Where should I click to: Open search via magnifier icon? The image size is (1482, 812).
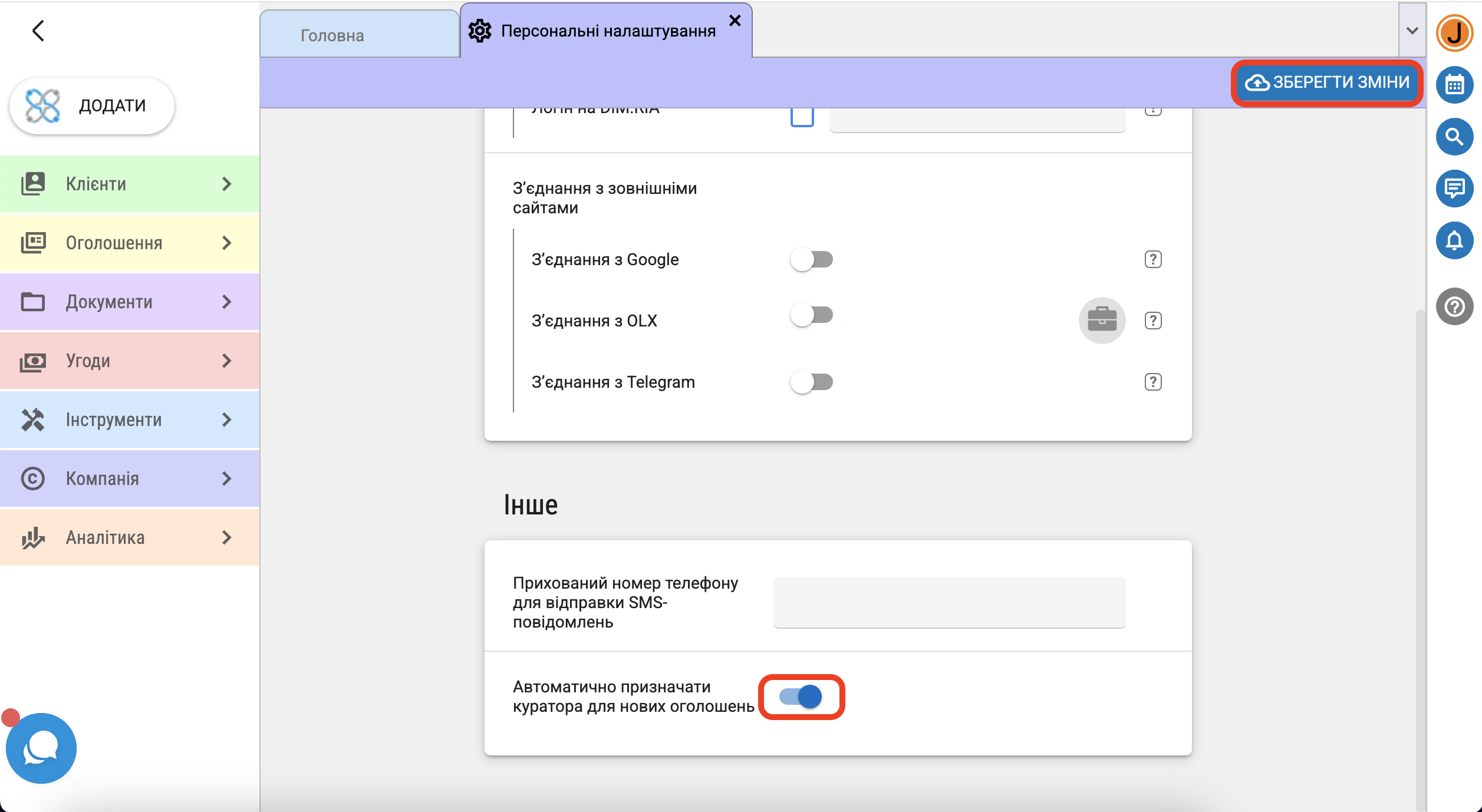tap(1454, 137)
